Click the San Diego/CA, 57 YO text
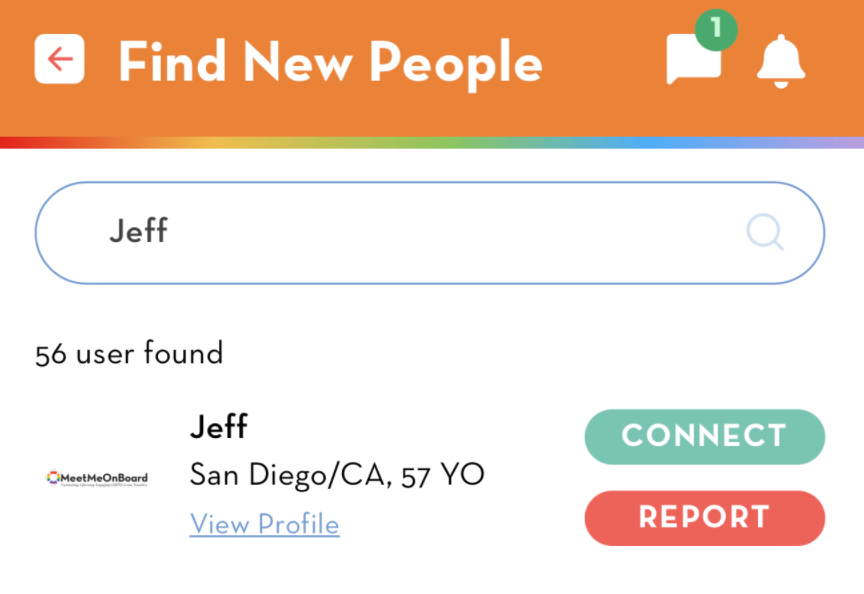 pyautogui.click(x=337, y=474)
